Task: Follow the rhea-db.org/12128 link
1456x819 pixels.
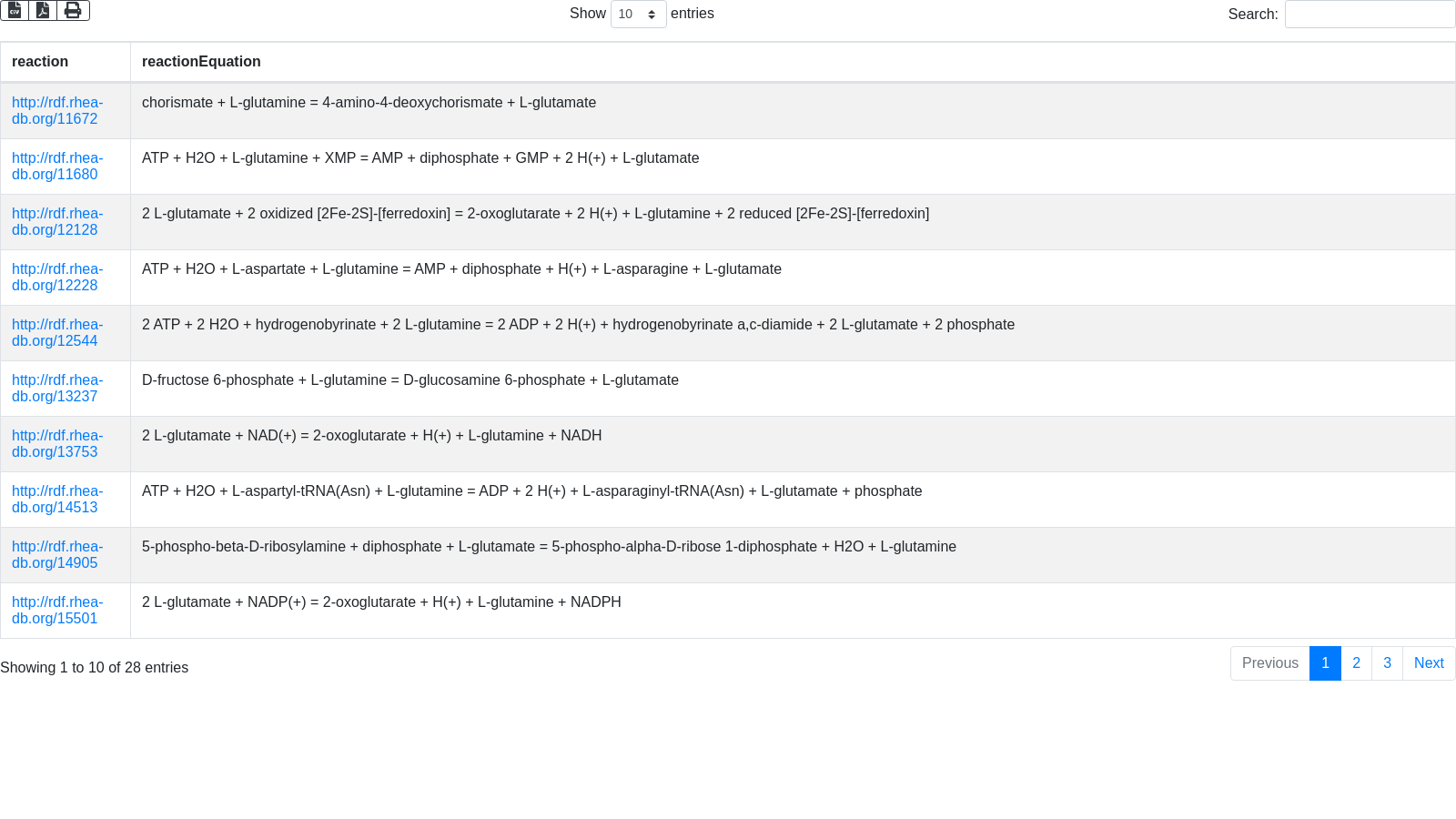Action: (57, 222)
